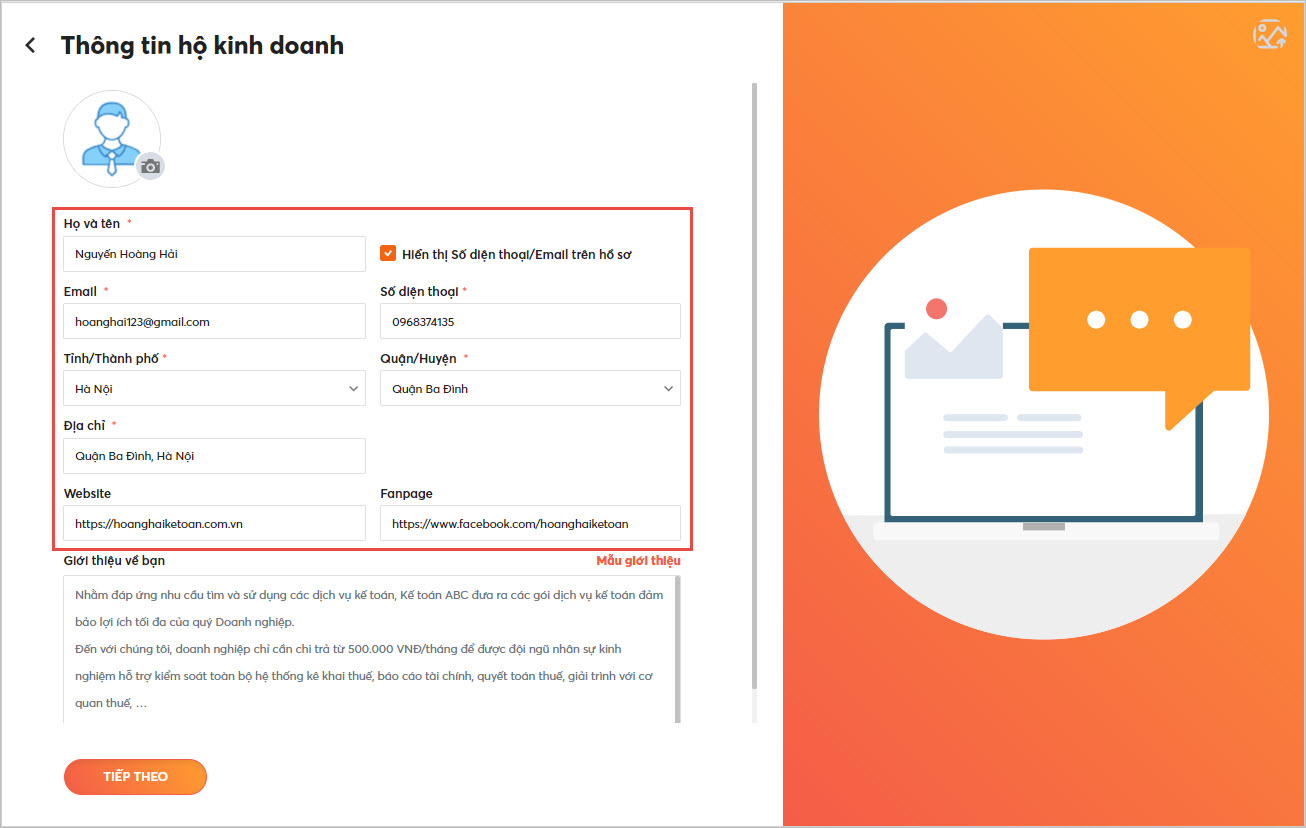Screen dimensions: 1306x828
Task: Click the profile avatar picture
Action: point(112,139)
